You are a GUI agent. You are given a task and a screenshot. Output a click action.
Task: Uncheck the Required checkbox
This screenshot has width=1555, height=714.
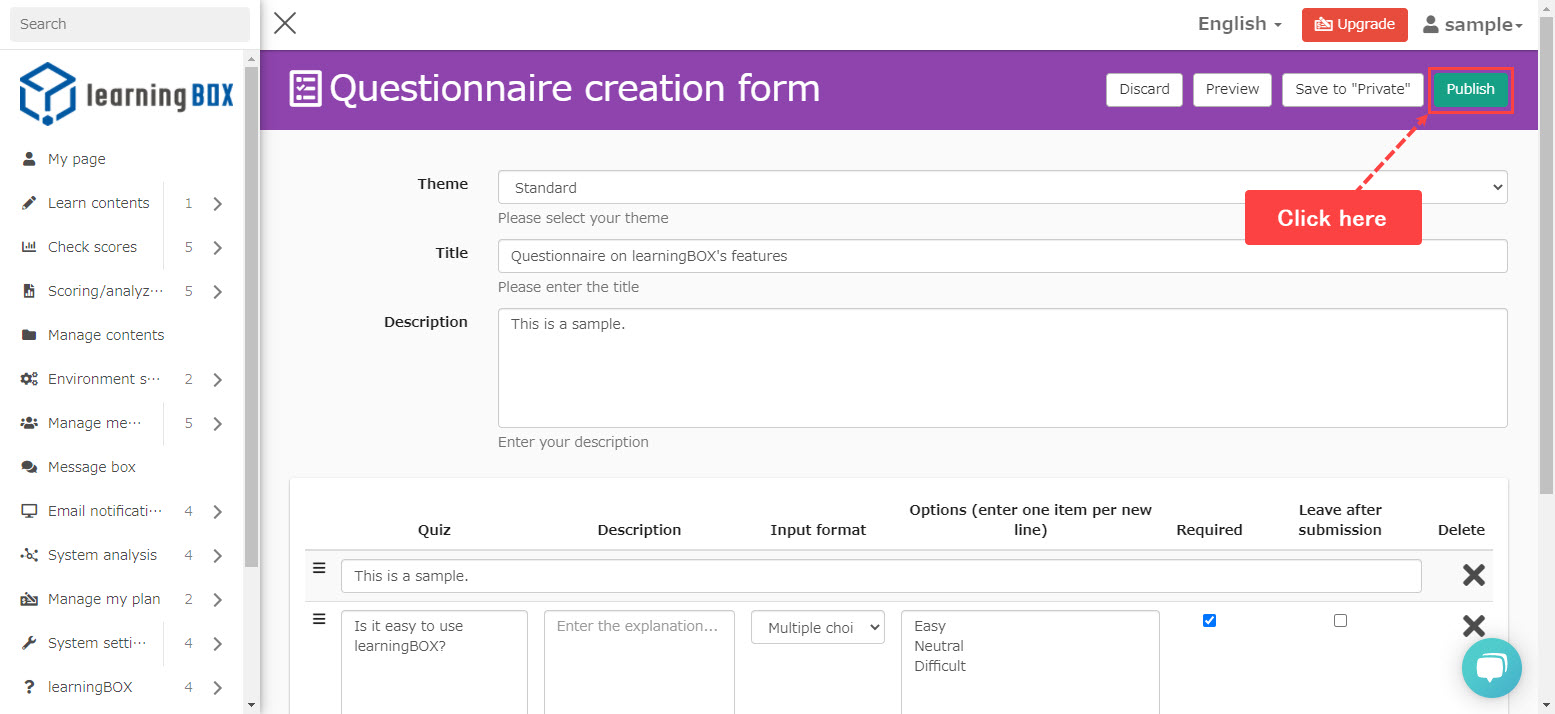coord(1209,621)
